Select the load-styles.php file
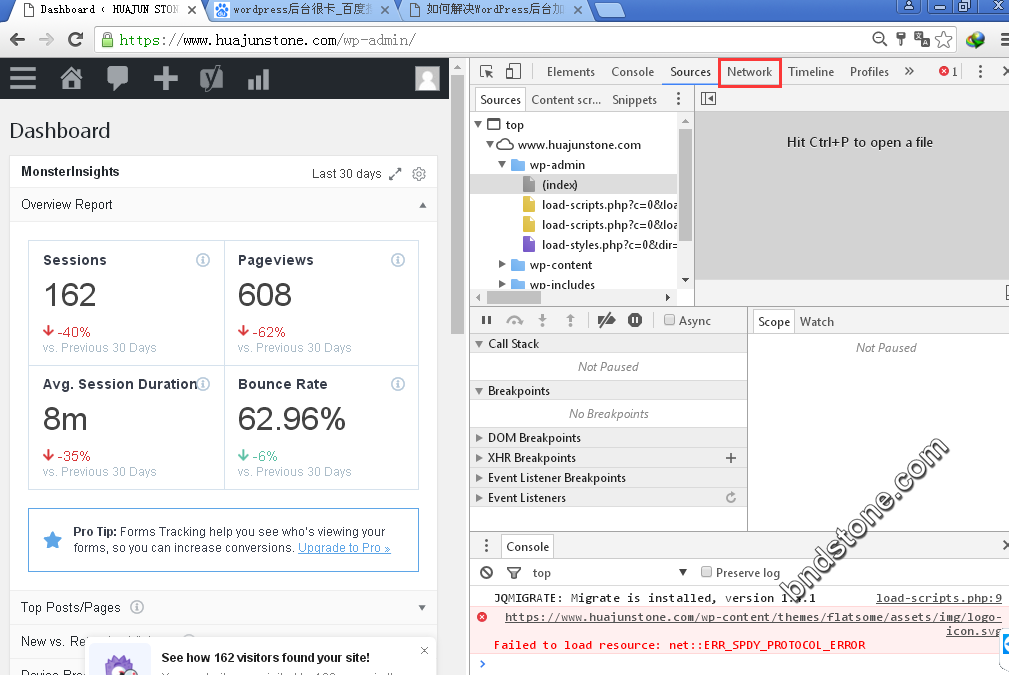 point(609,245)
